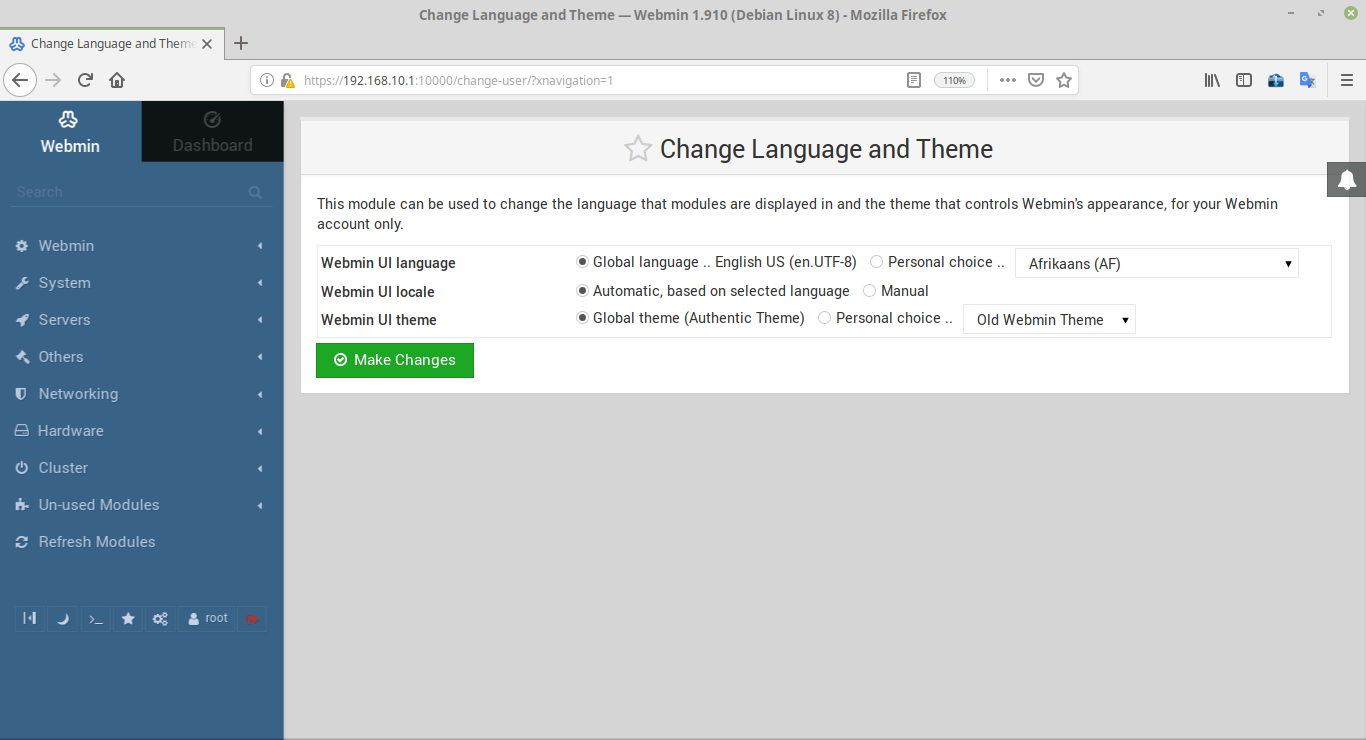Select Personal choice radio for UI language
Screen dimensions: 1366x740
pos(877,262)
